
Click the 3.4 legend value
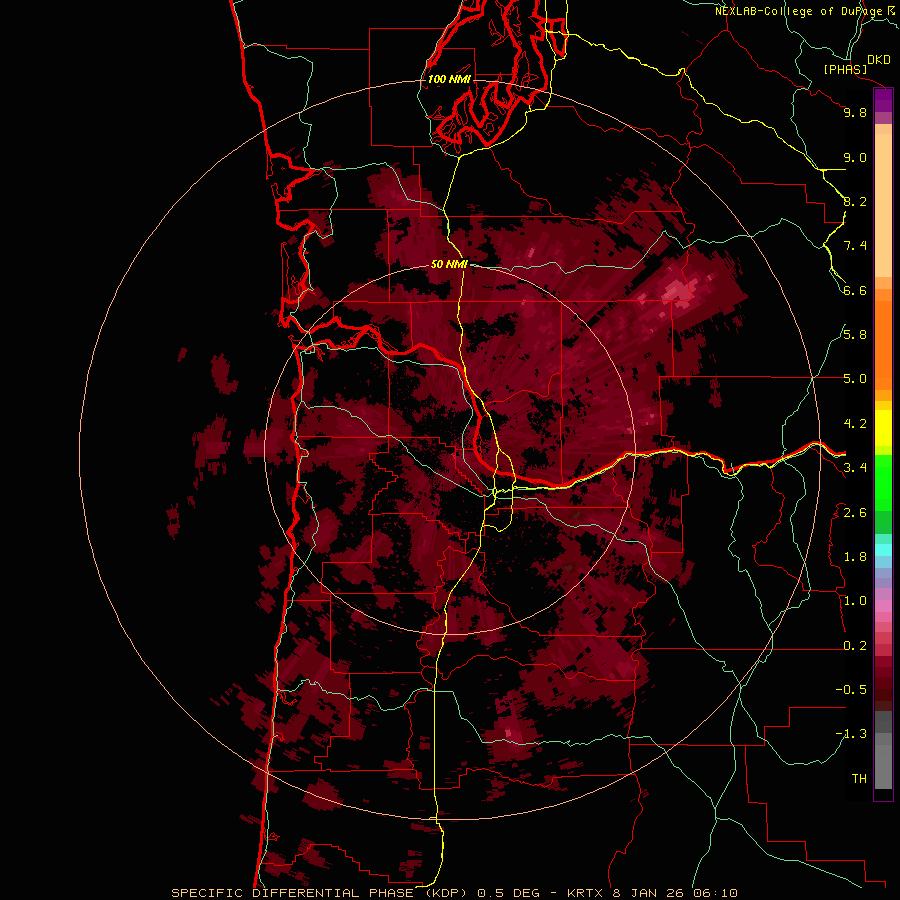click(855, 468)
